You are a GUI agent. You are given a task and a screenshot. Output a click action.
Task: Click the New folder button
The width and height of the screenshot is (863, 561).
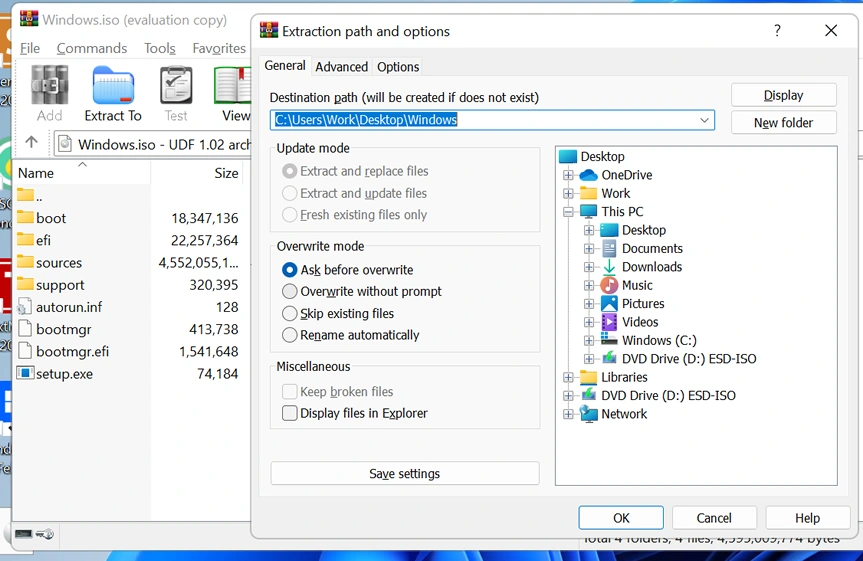[783, 123]
